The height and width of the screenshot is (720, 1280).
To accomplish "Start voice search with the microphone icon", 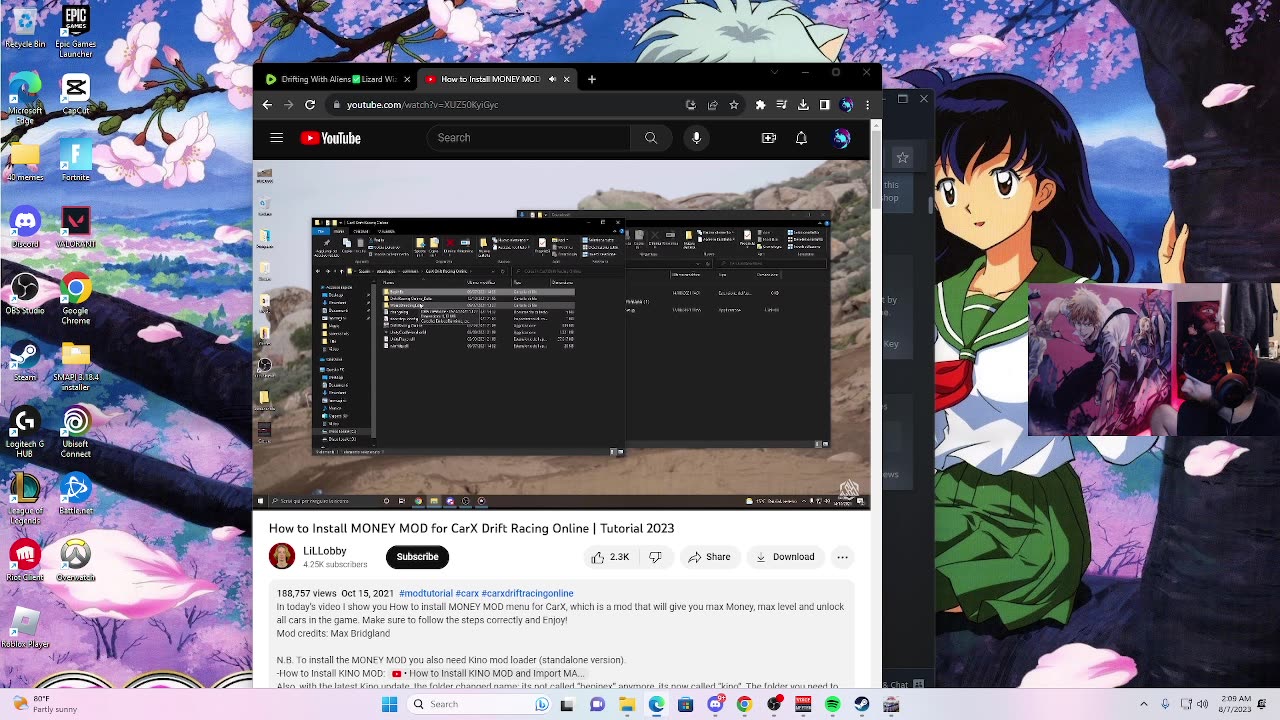I will tap(697, 138).
